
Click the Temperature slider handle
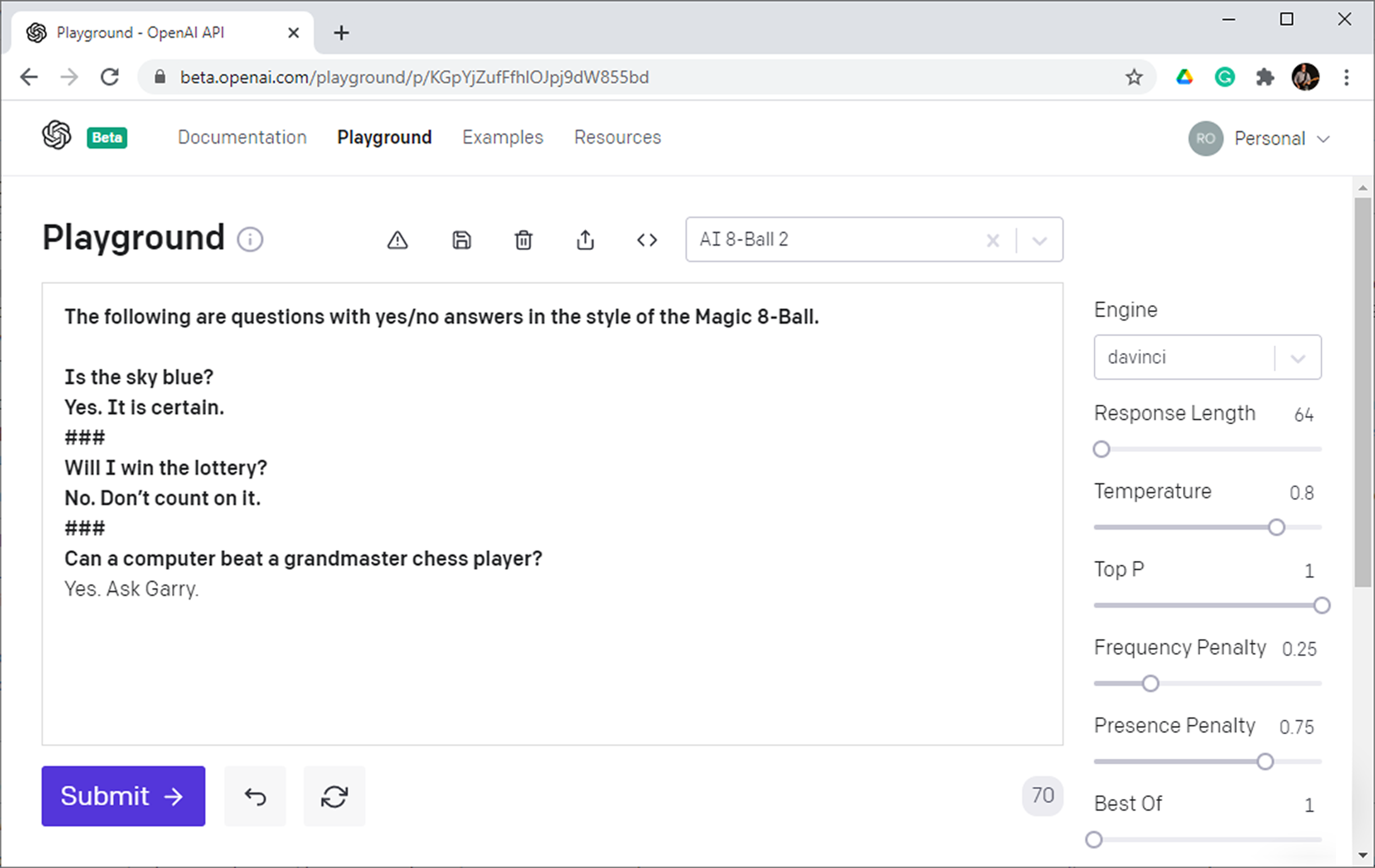pyautogui.click(x=1276, y=527)
